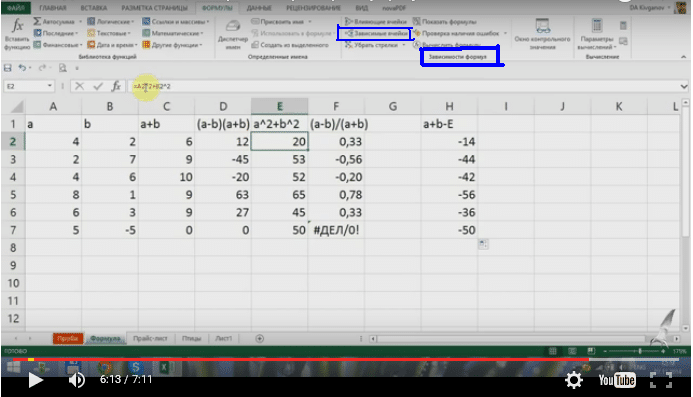Click the Save icon in Quick Access Toolbar

pyautogui.click(x=8, y=68)
